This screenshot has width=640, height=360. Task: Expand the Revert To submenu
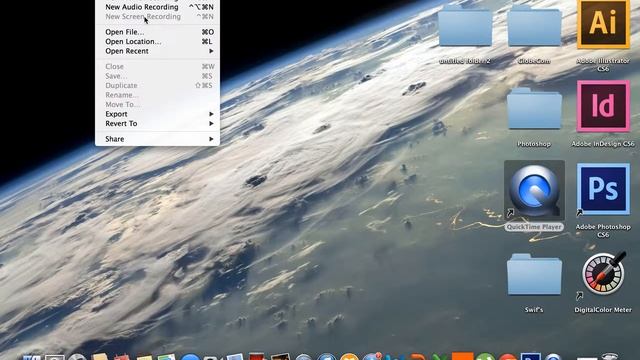point(158,123)
